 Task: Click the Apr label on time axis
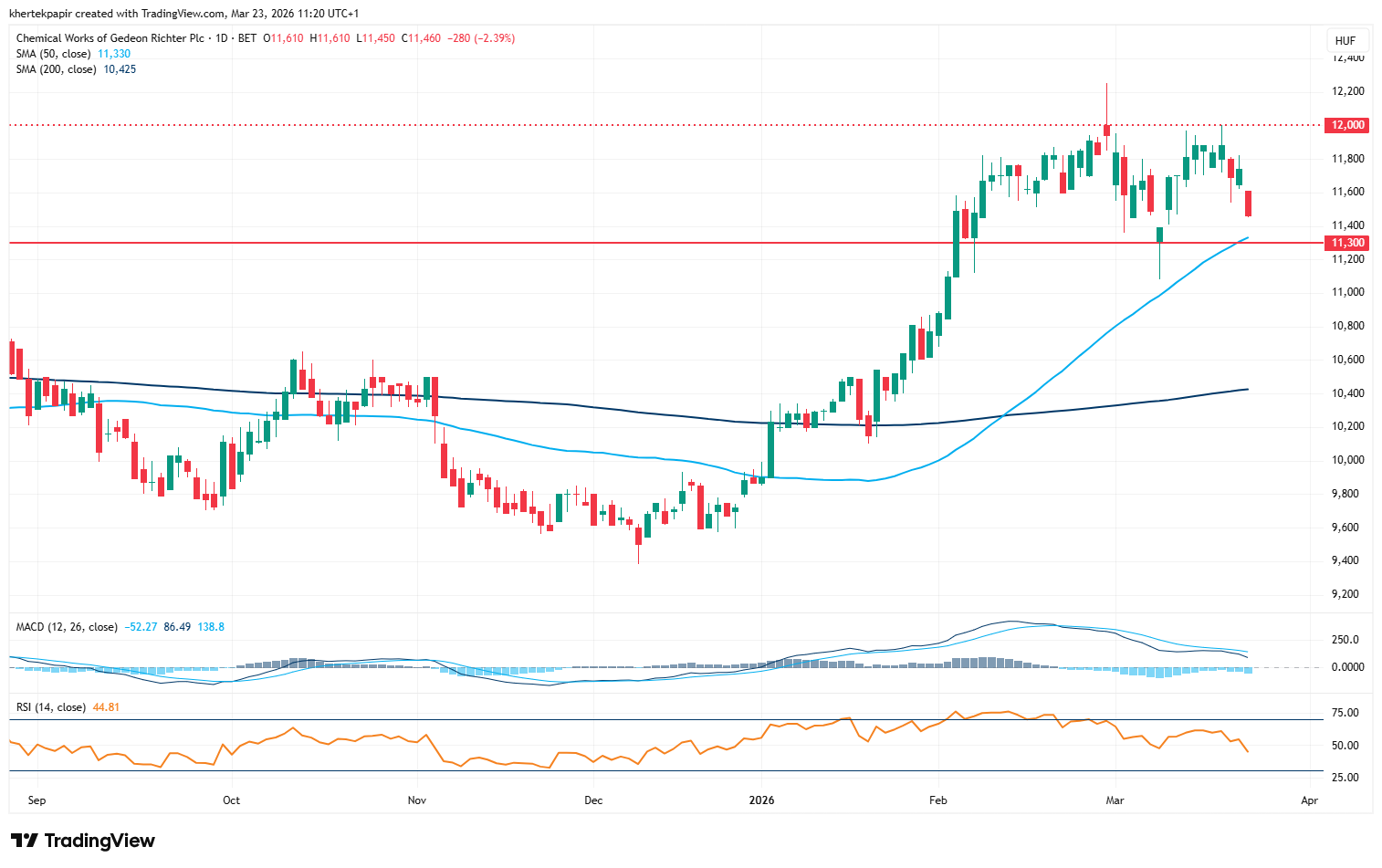pyautogui.click(x=1309, y=800)
